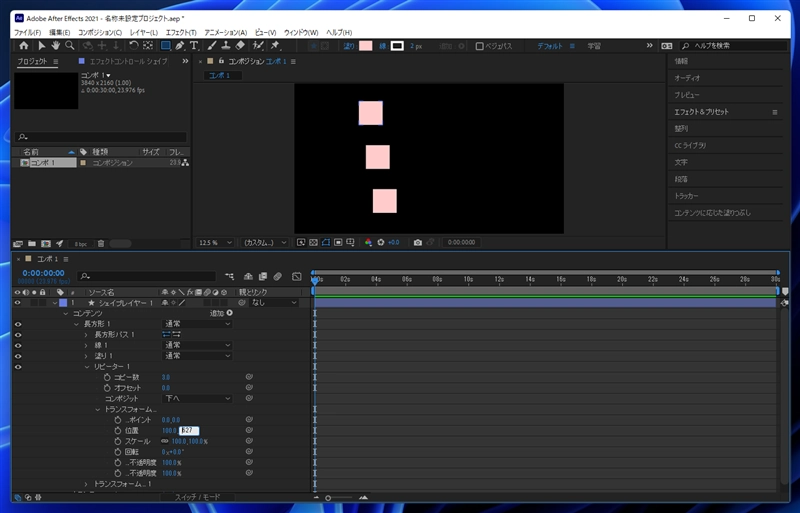
Task: Hide the 線 1 stroke with eye icon
Action: (18, 345)
